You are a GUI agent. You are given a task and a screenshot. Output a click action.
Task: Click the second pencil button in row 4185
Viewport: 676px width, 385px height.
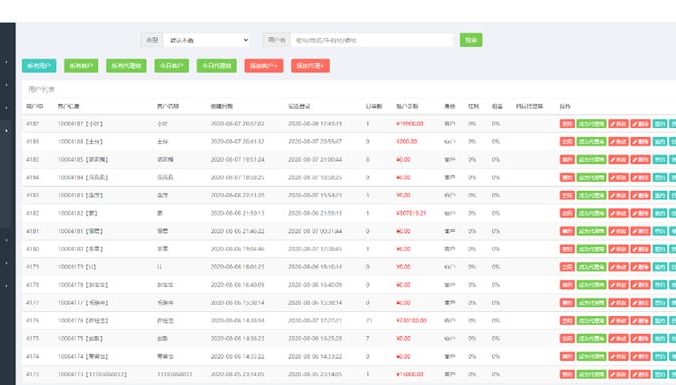tap(640, 160)
